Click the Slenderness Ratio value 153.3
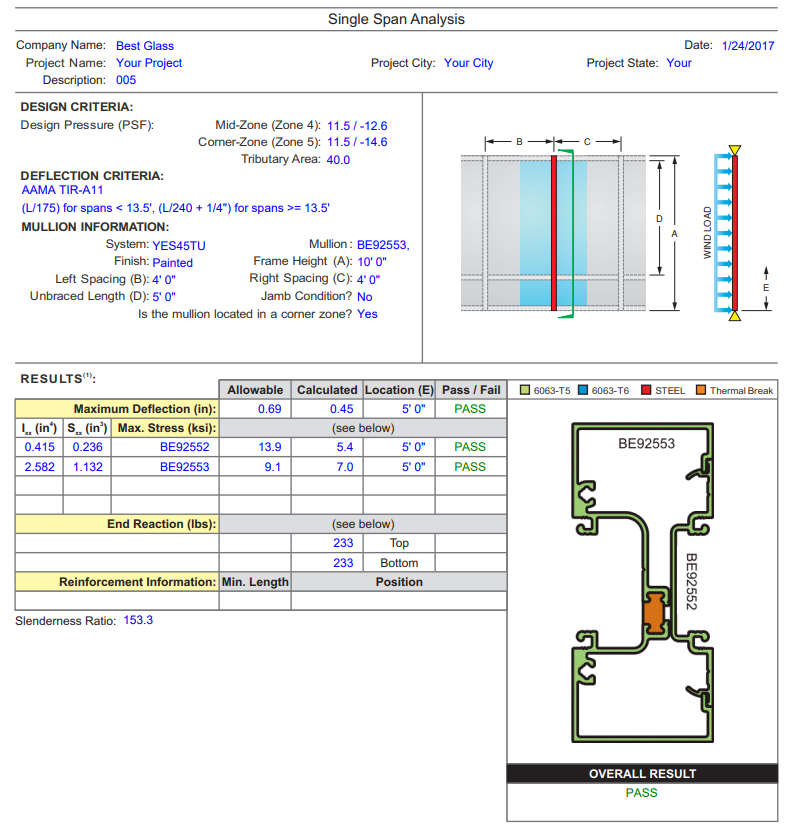 (138, 621)
